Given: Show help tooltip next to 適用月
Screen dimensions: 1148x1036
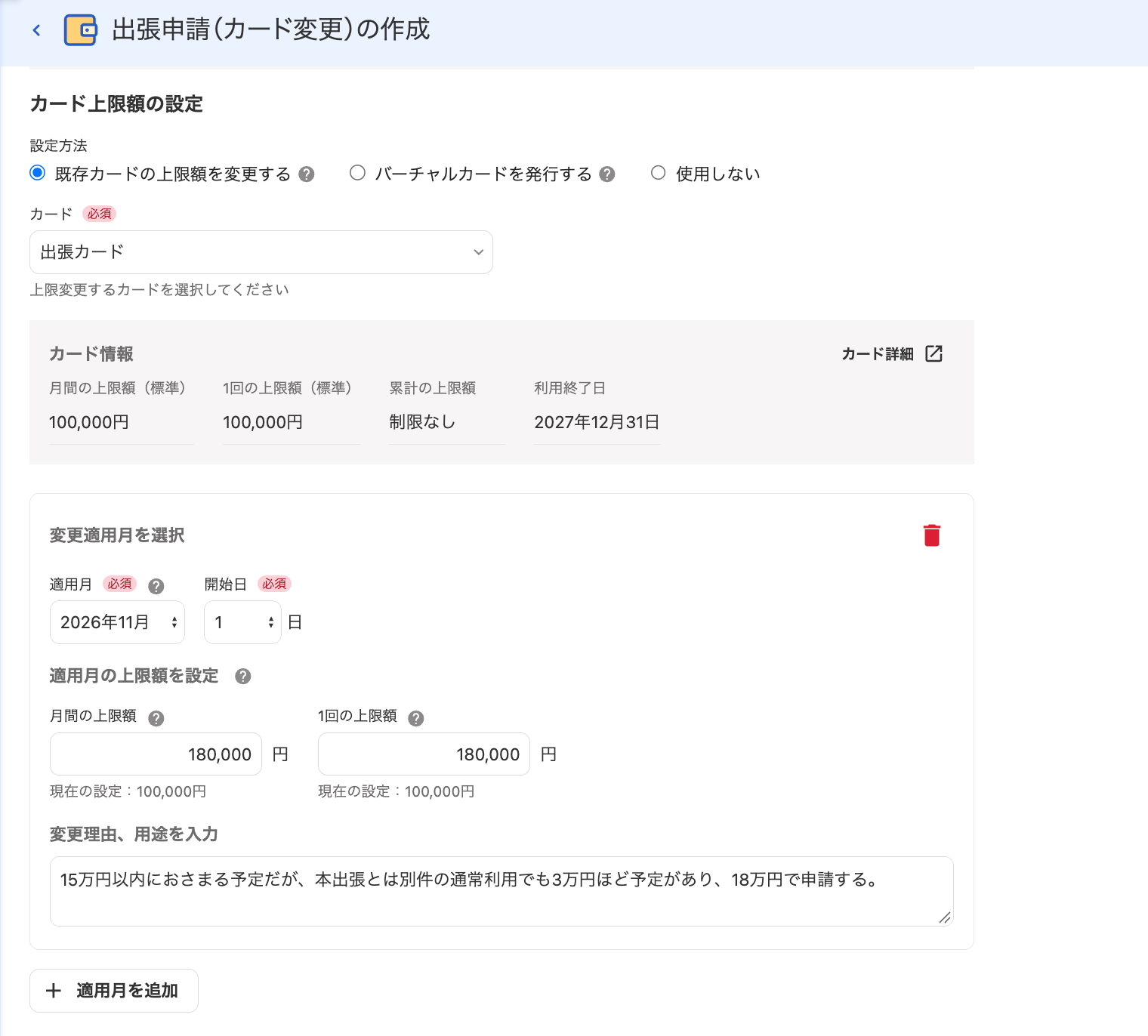Looking at the screenshot, I should (156, 586).
